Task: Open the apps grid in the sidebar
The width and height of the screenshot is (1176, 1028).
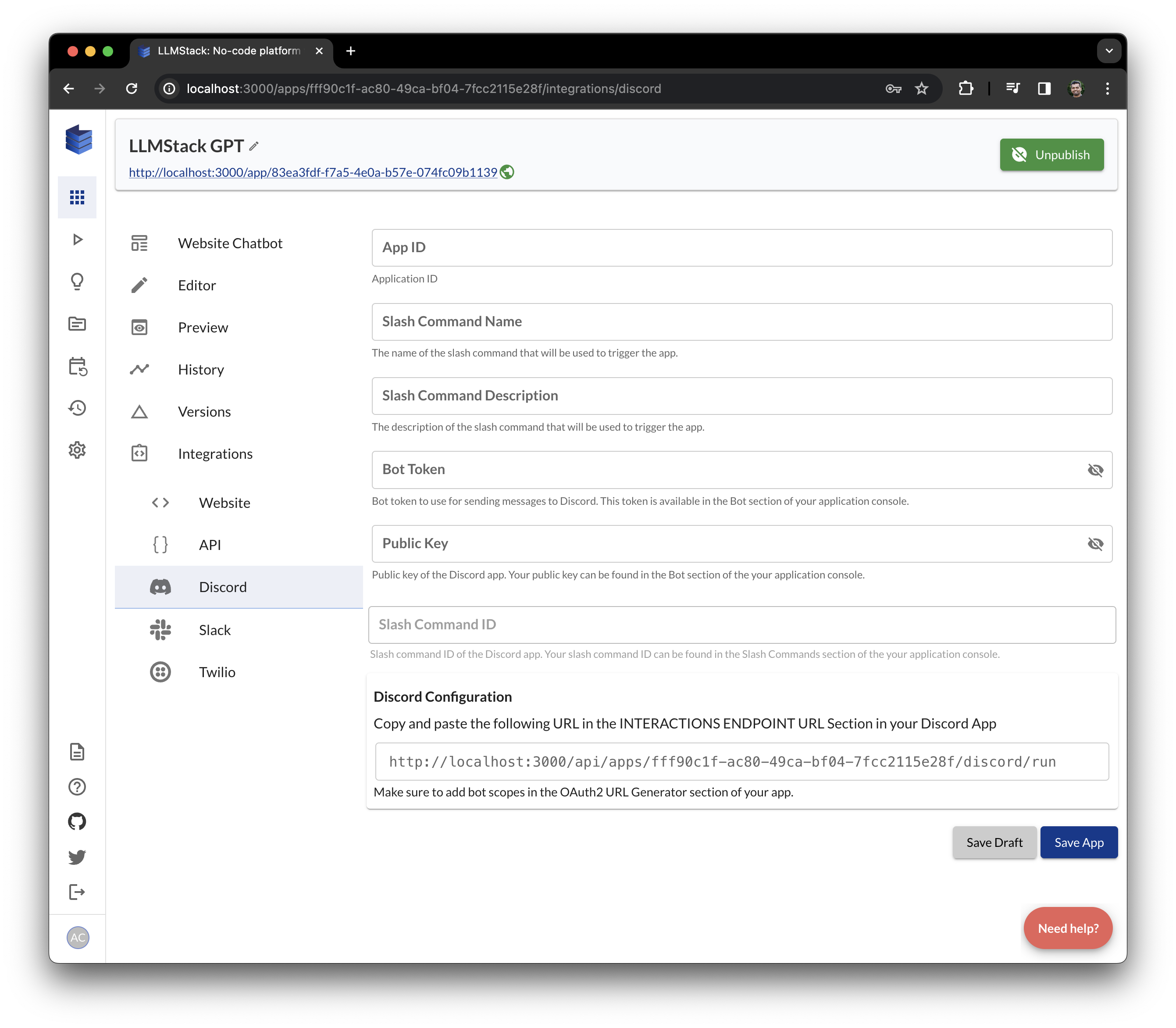Action: (x=77, y=197)
